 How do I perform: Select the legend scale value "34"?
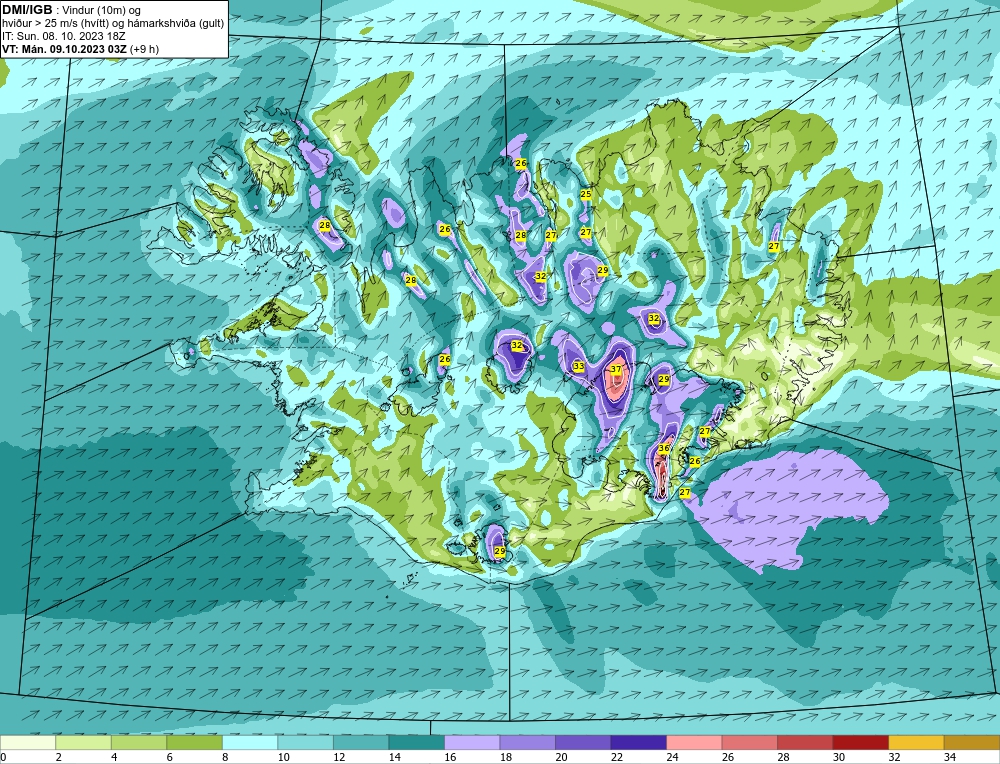(x=950, y=757)
